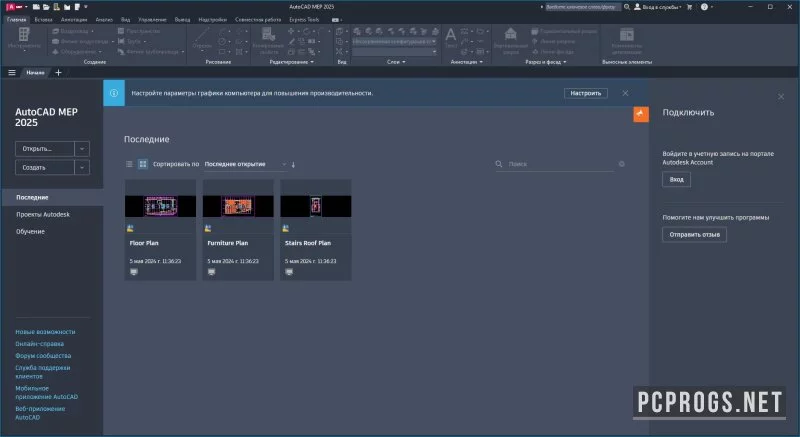
Task: Add a new drawing tab with plus icon
Action: [x=58, y=72]
